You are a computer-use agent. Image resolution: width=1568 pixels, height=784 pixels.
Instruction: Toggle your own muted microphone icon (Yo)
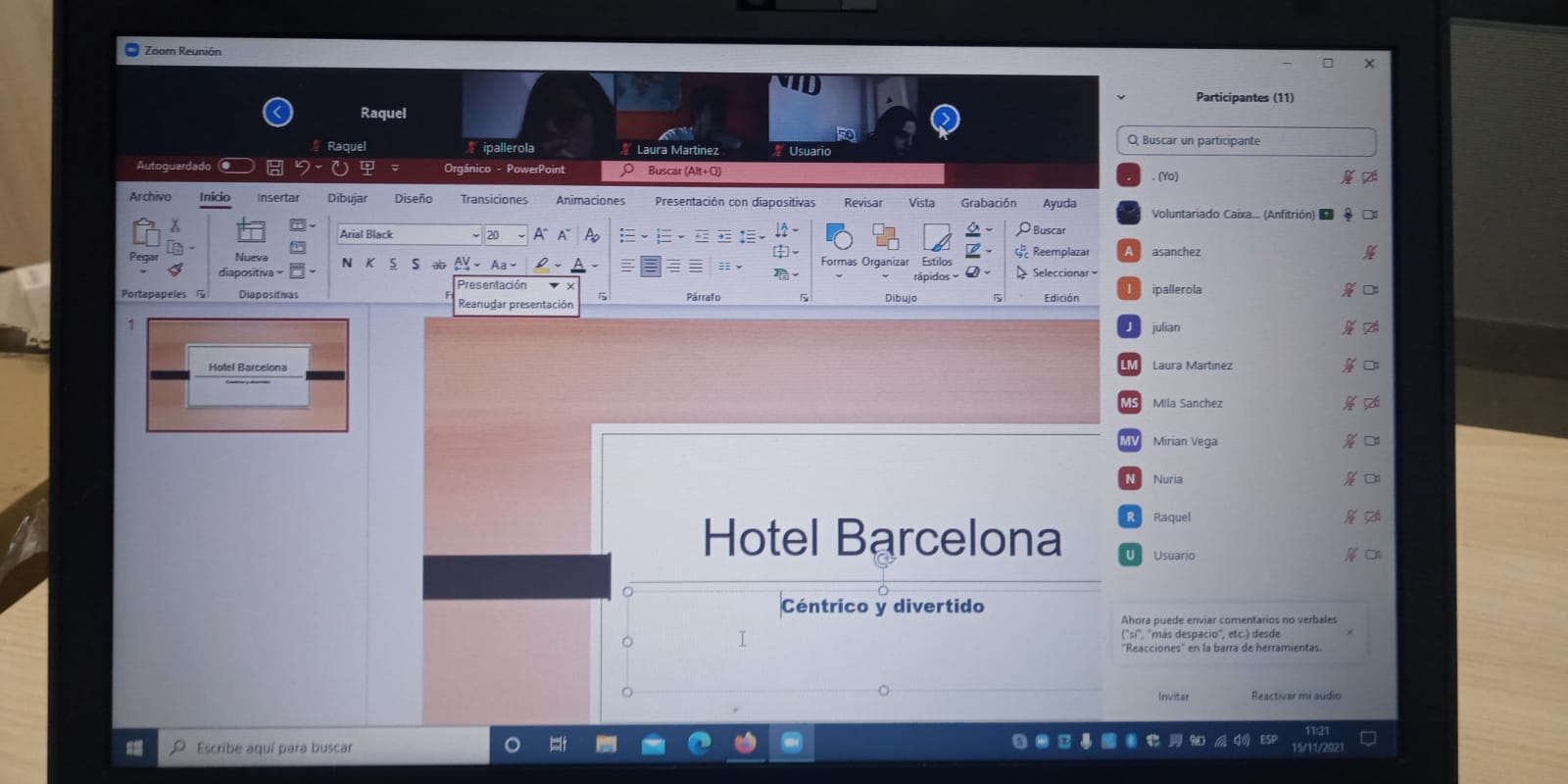[1347, 177]
